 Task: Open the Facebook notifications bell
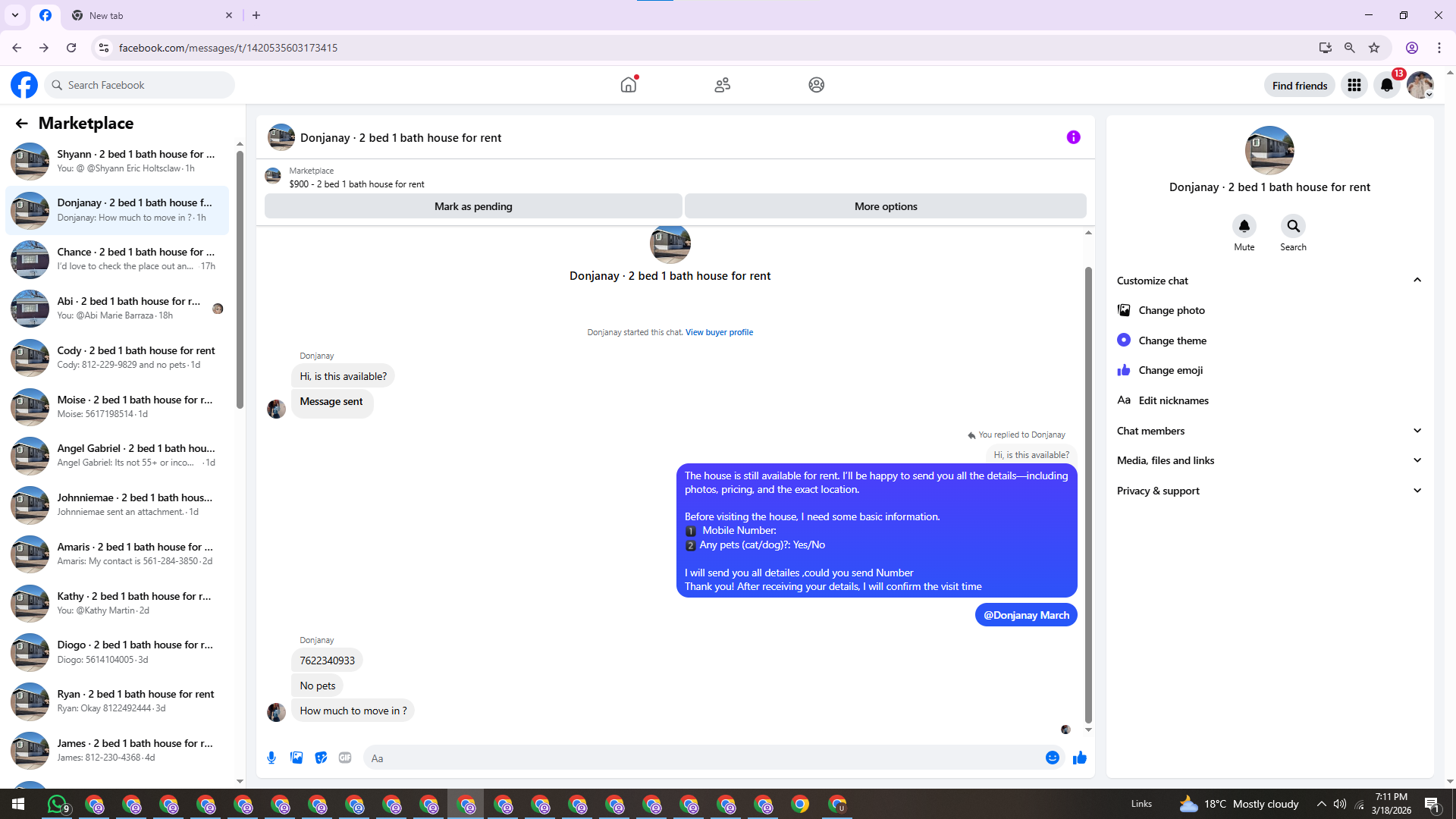(x=1387, y=85)
